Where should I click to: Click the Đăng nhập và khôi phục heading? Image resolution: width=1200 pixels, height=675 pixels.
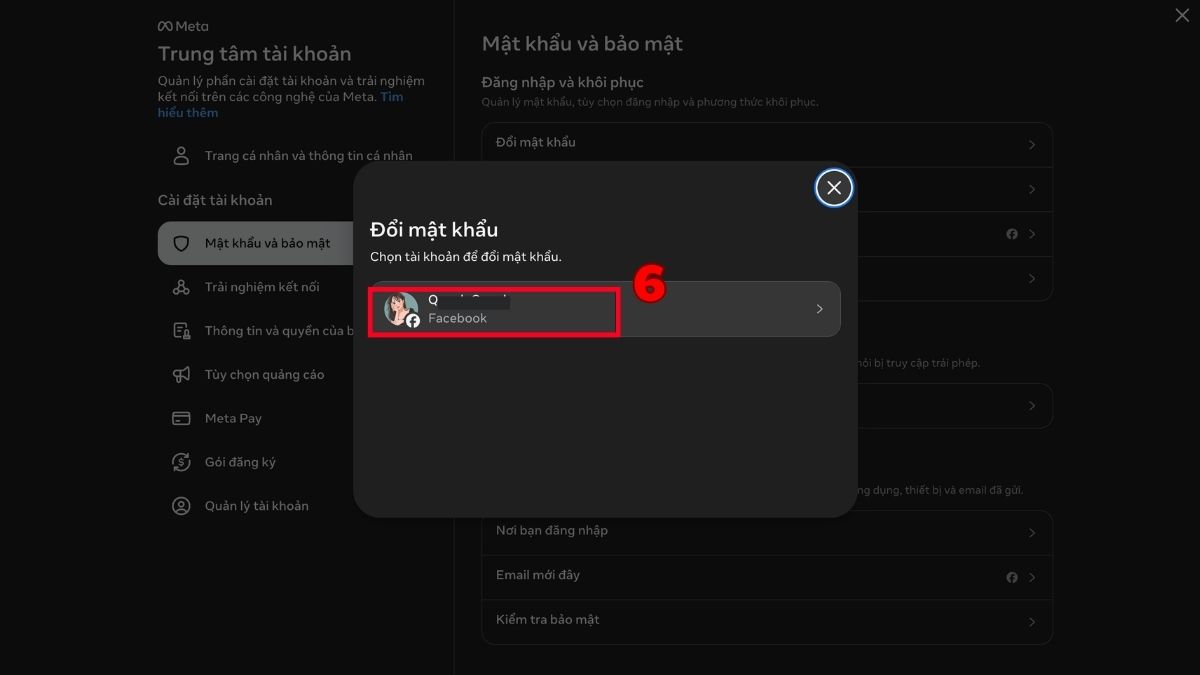tap(563, 82)
